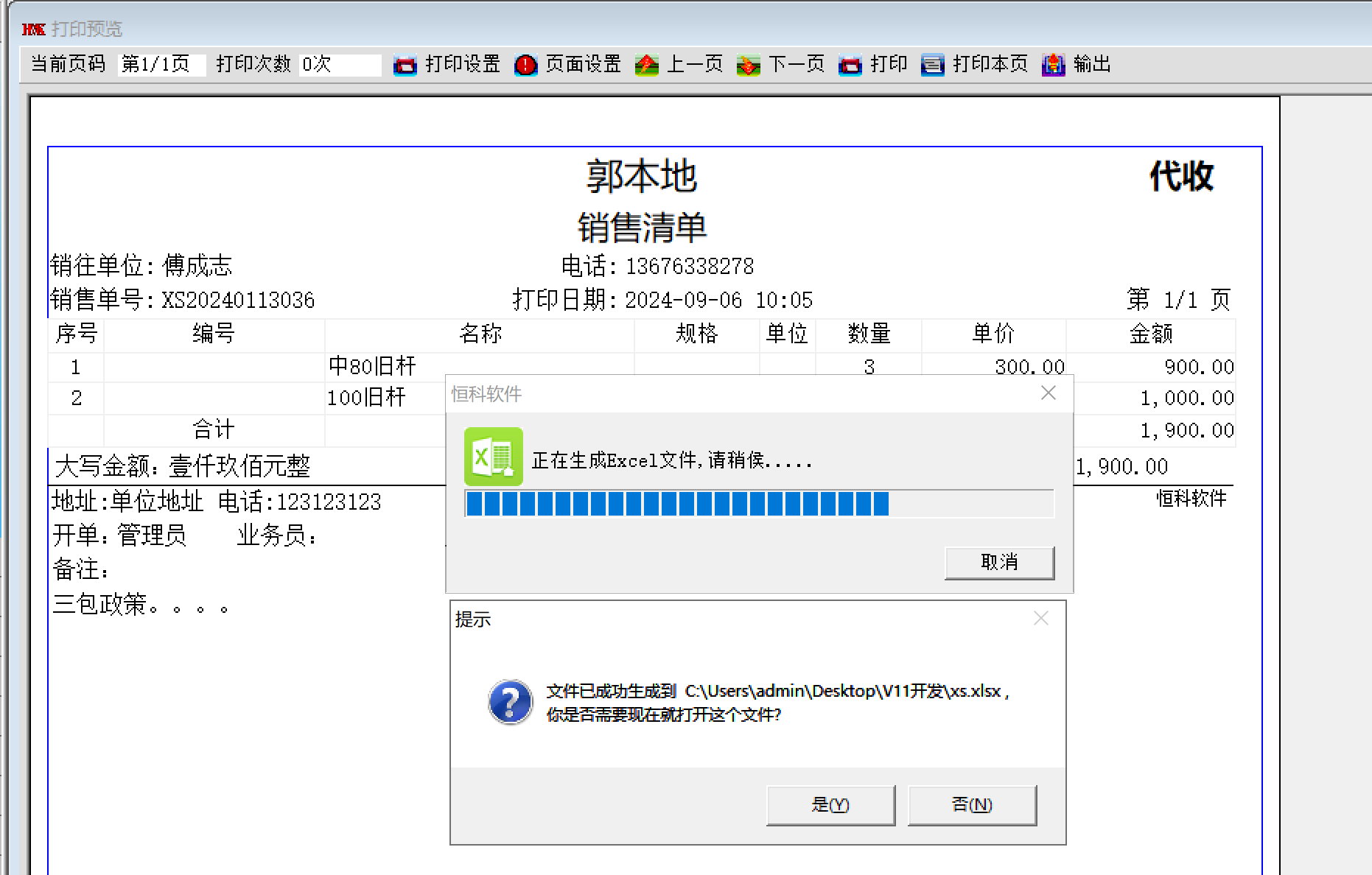Click the 销售清单 heading
This screenshot has height=875, width=1372.
[x=642, y=227]
